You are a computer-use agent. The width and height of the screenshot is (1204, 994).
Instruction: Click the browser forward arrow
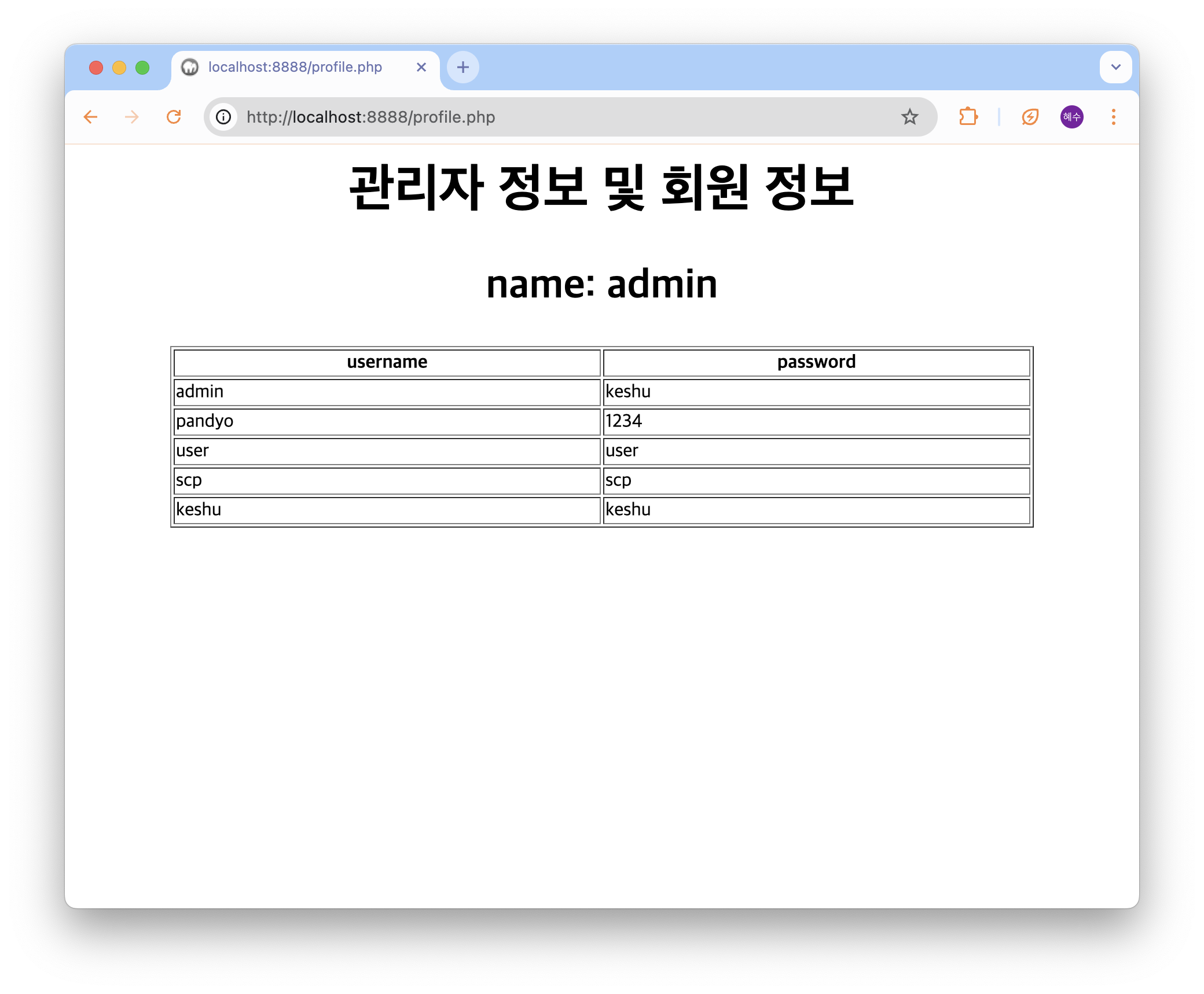(x=132, y=117)
